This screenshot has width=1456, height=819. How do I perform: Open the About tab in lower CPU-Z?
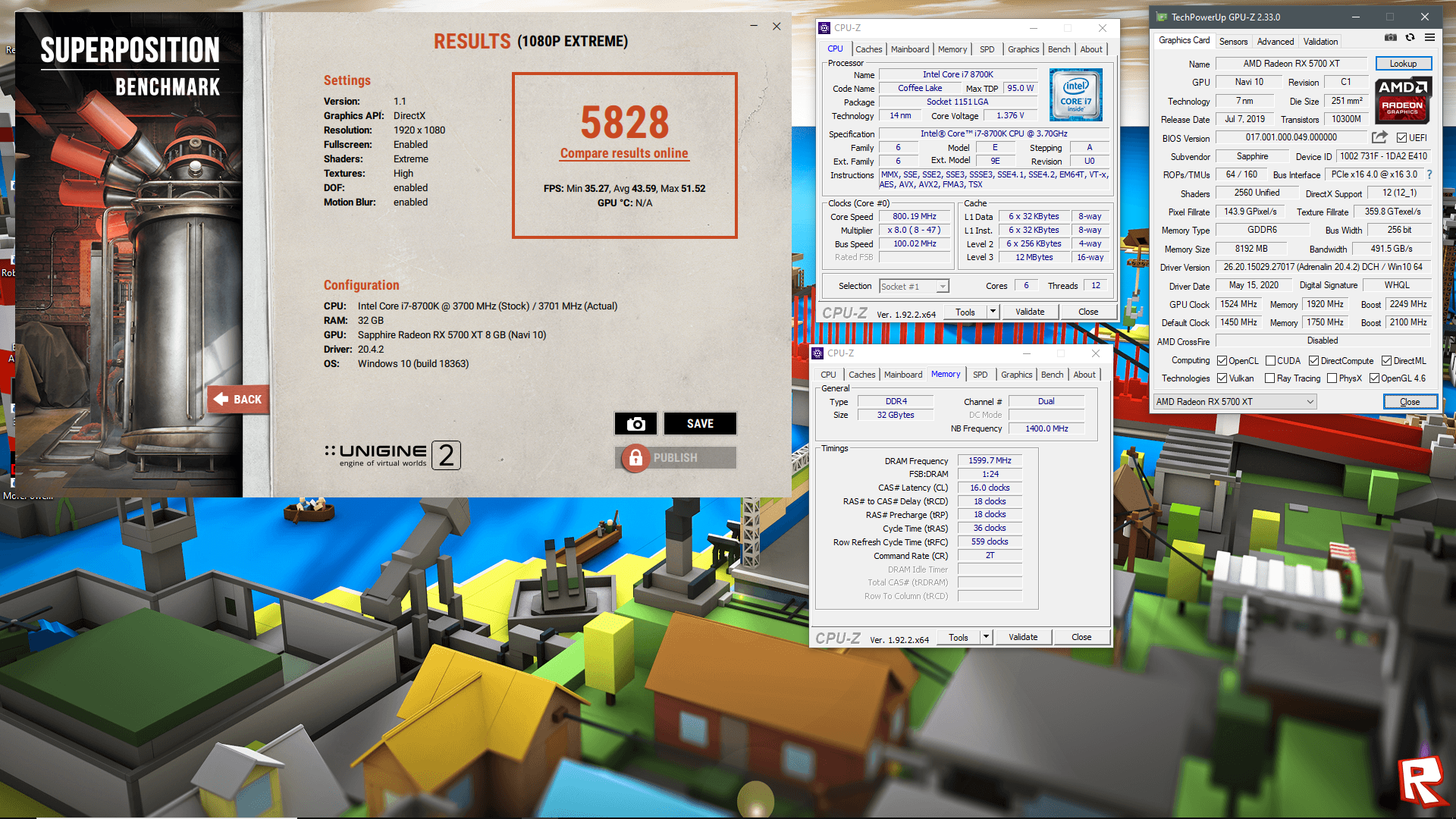[1084, 375]
